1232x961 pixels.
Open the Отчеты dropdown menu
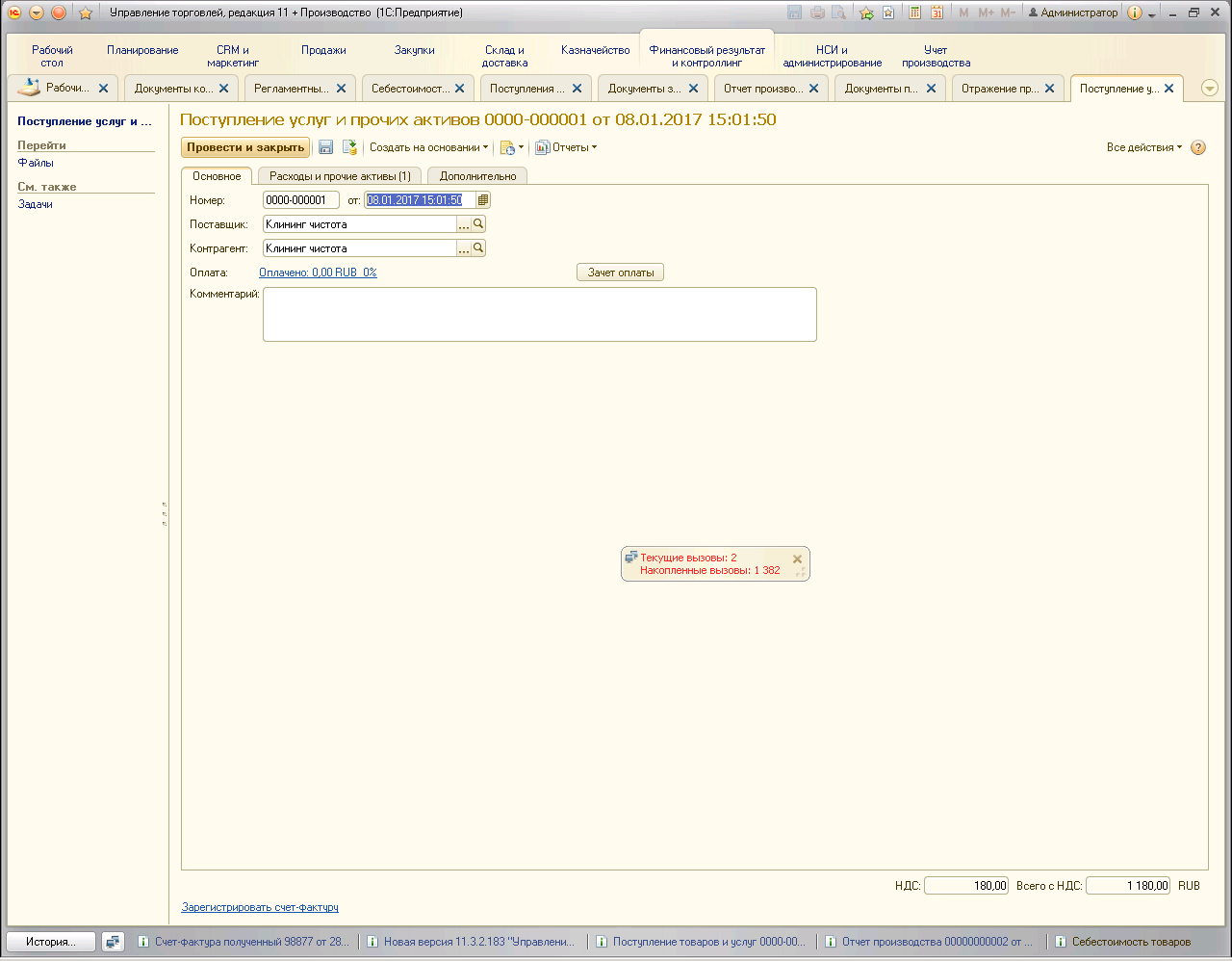point(567,147)
